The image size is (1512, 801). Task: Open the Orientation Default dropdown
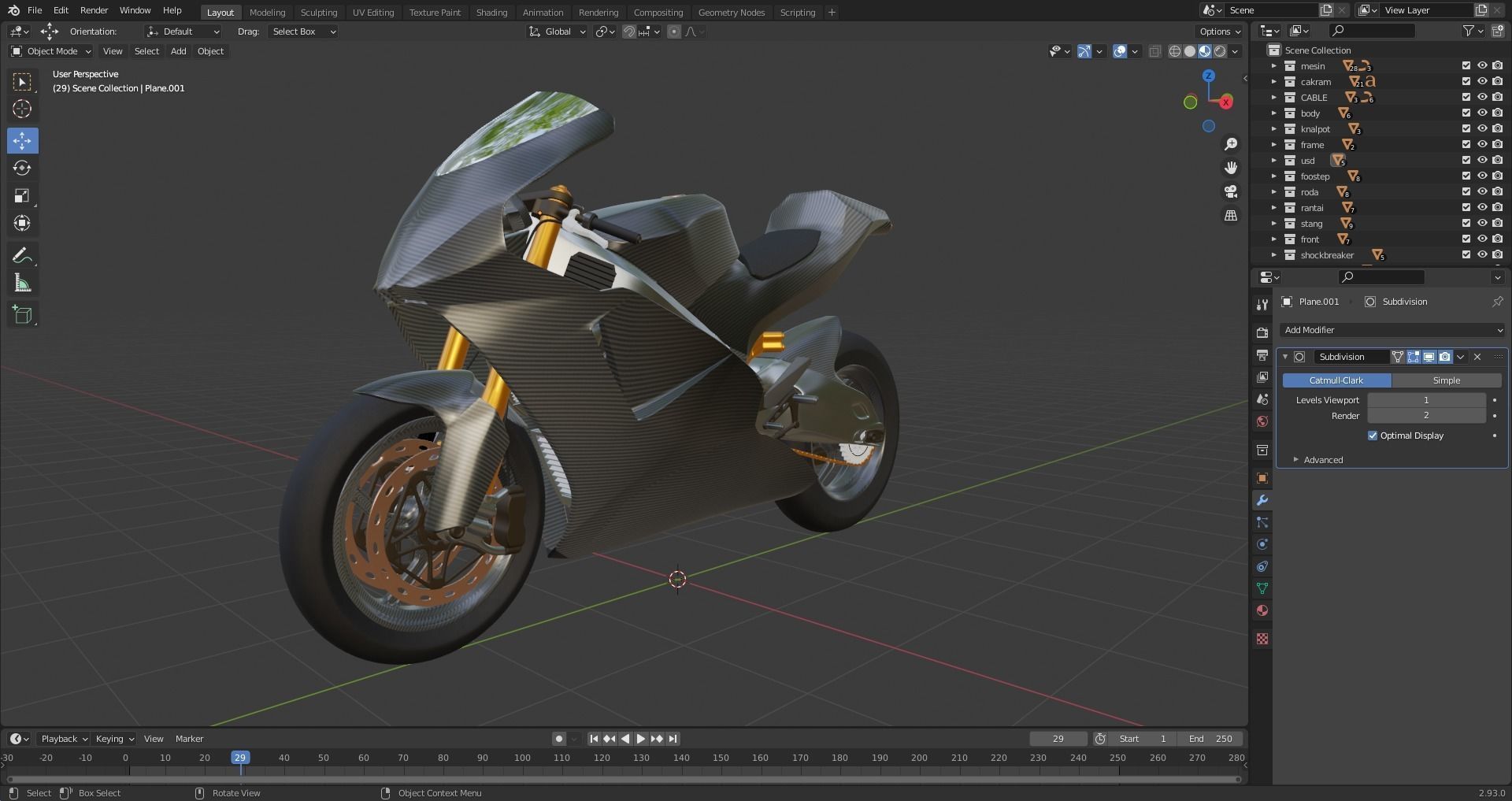(x=183, y=32)
